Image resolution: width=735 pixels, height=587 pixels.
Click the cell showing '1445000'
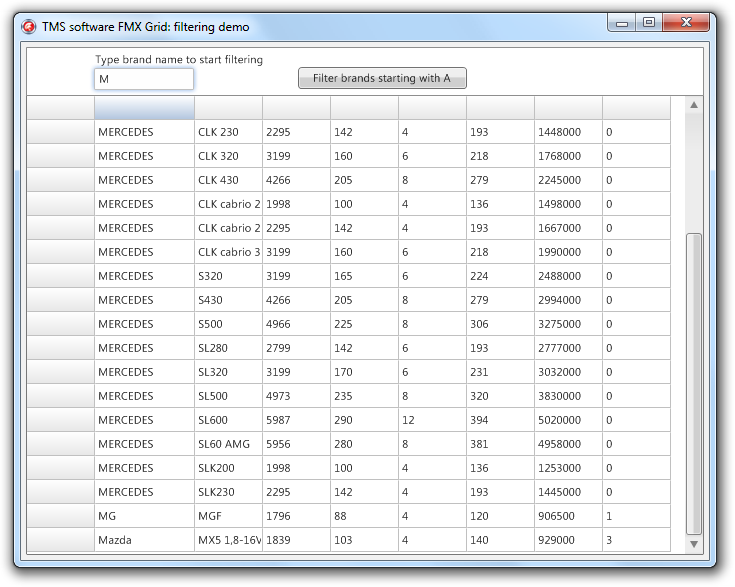[x=568, y=492]
